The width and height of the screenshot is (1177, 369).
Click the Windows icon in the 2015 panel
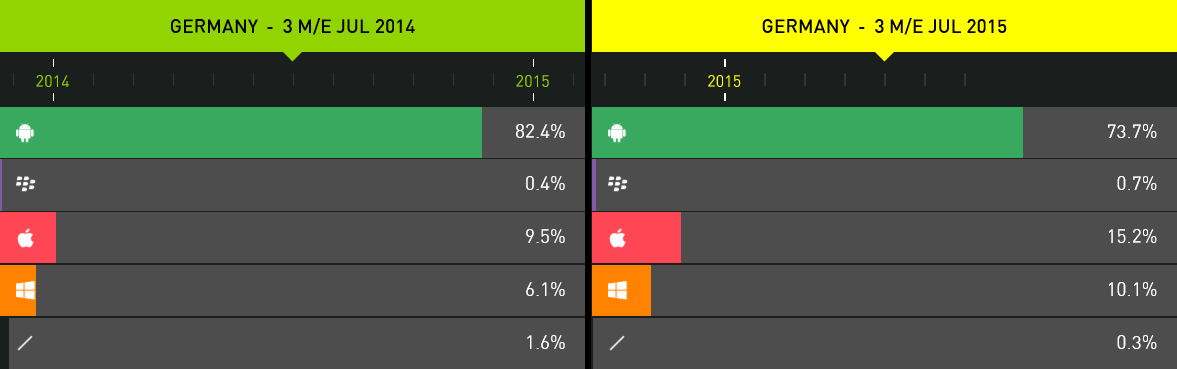617,290
